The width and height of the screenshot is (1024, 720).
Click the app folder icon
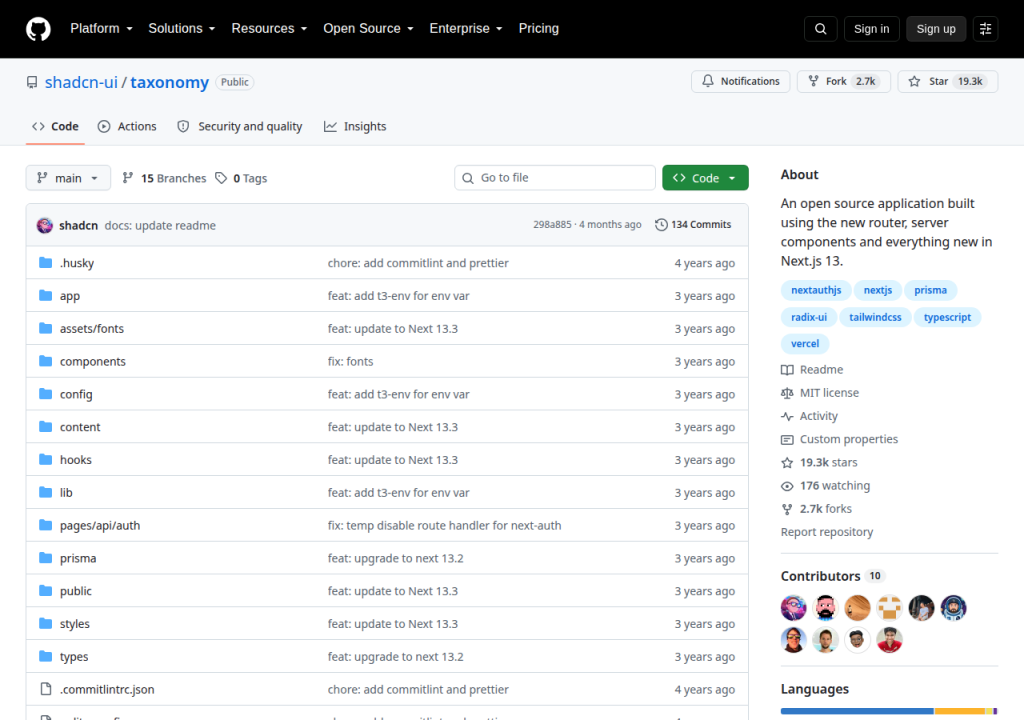(x=45, y=295)
